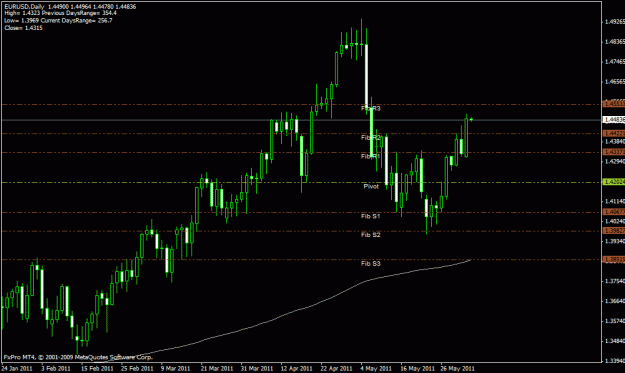
Task: Click the 1.43840 price axis value
Action: (615, 141)
